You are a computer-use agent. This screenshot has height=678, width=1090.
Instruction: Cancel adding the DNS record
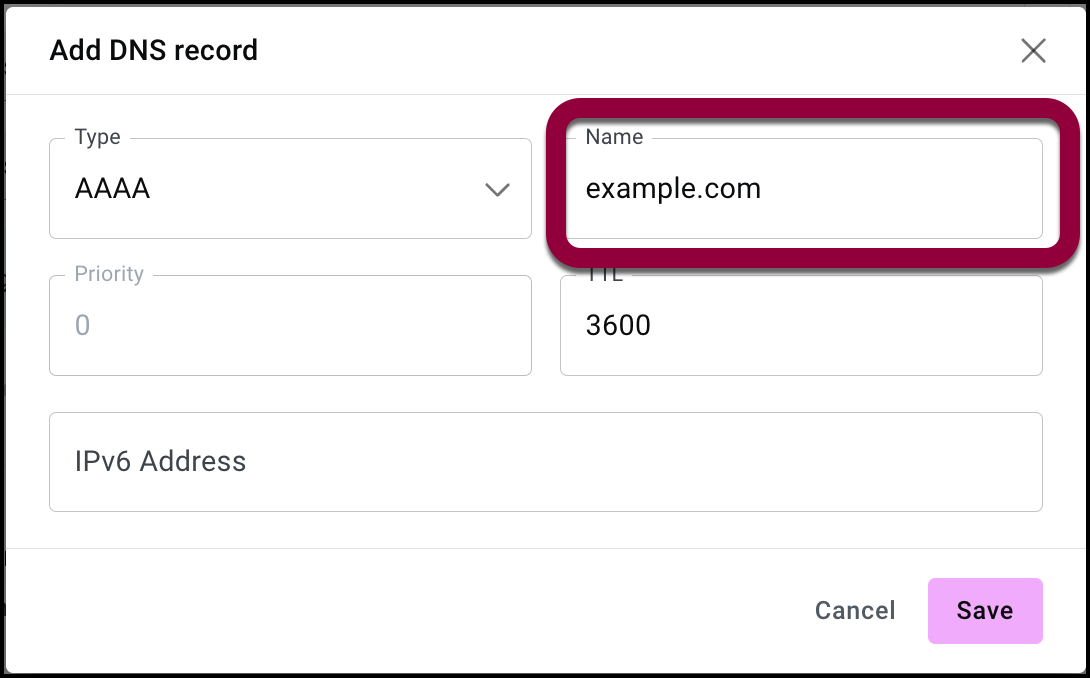point(855,611)
